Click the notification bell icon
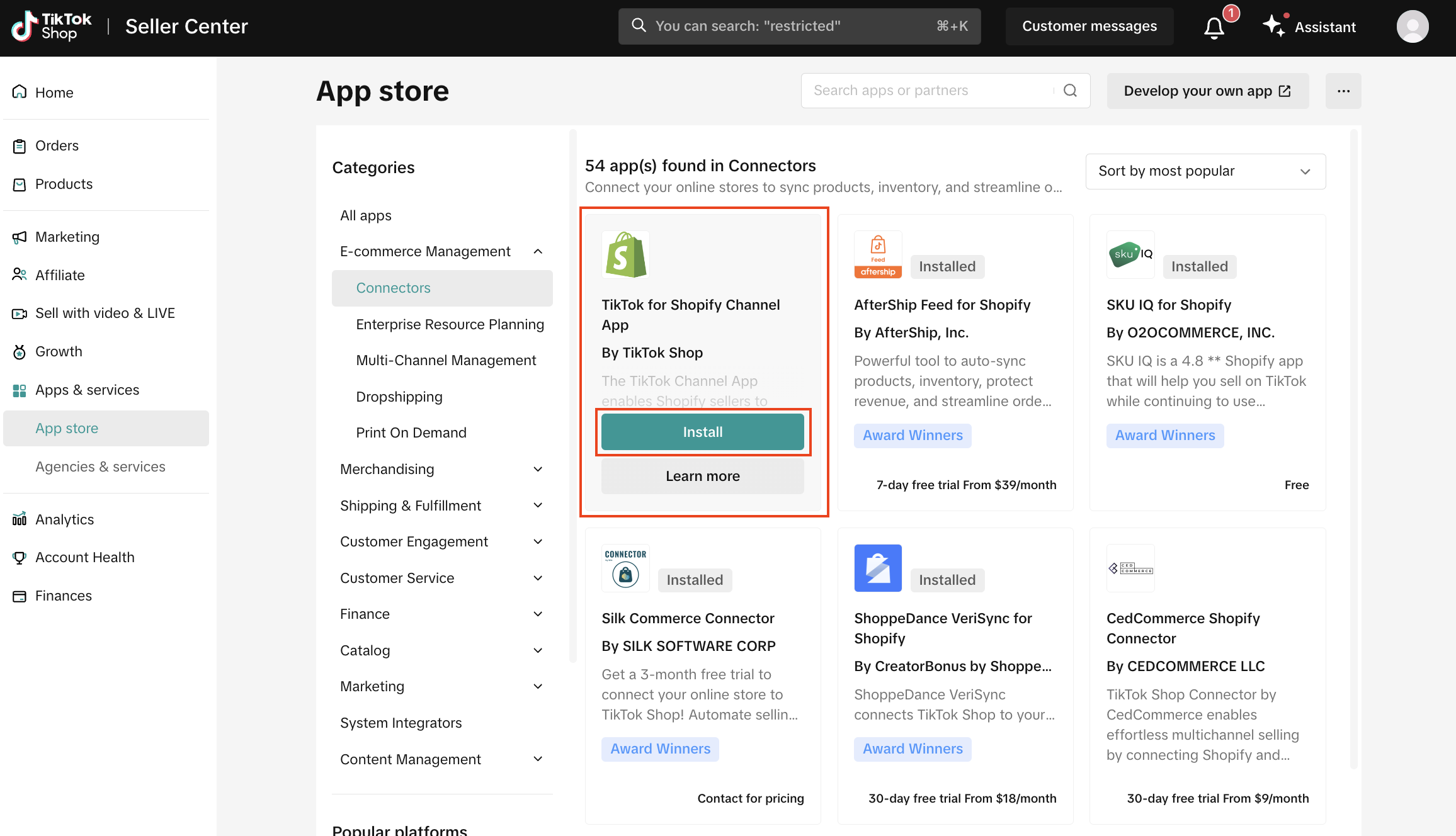1456x836 pixels. 1214,27
